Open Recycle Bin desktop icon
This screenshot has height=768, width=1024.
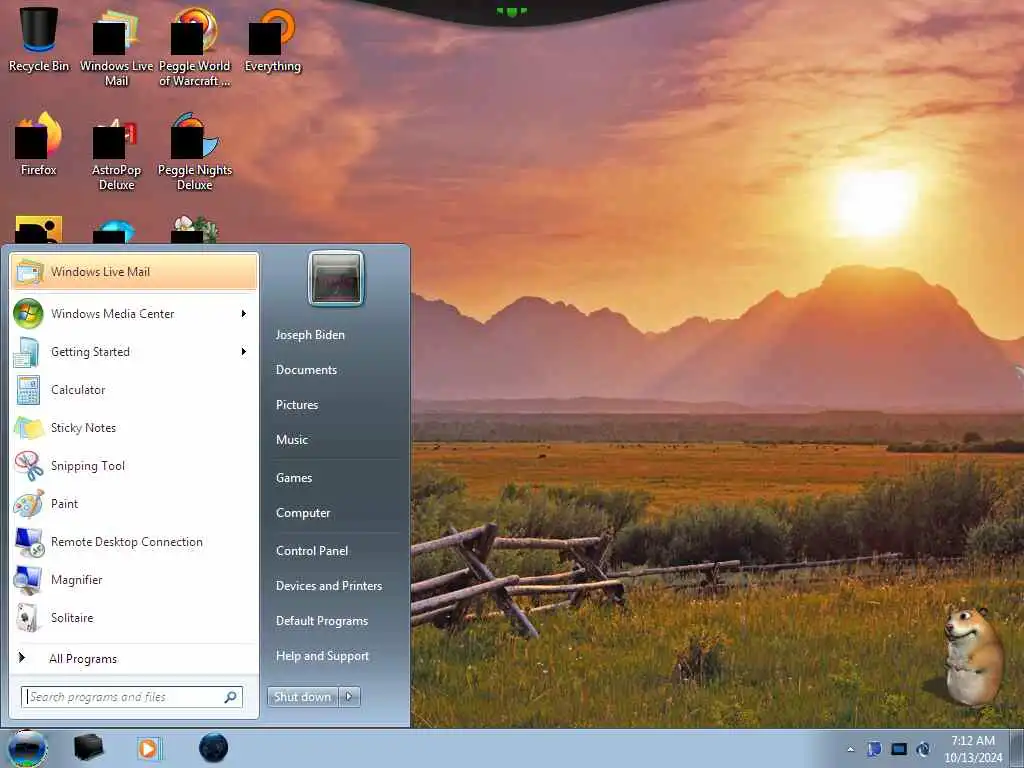[x=39, y=39]
